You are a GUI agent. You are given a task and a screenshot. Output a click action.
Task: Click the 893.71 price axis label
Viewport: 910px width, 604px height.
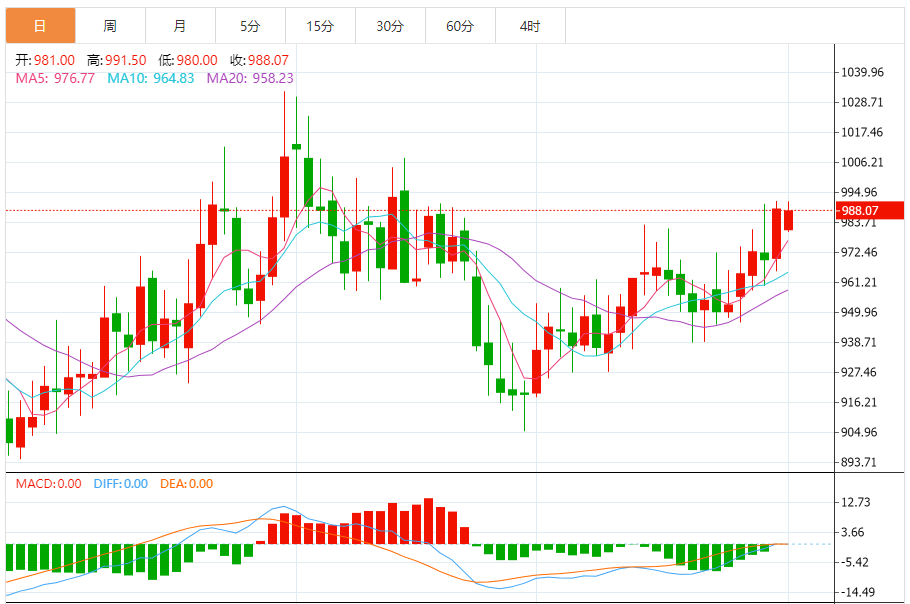click(860, 462)
